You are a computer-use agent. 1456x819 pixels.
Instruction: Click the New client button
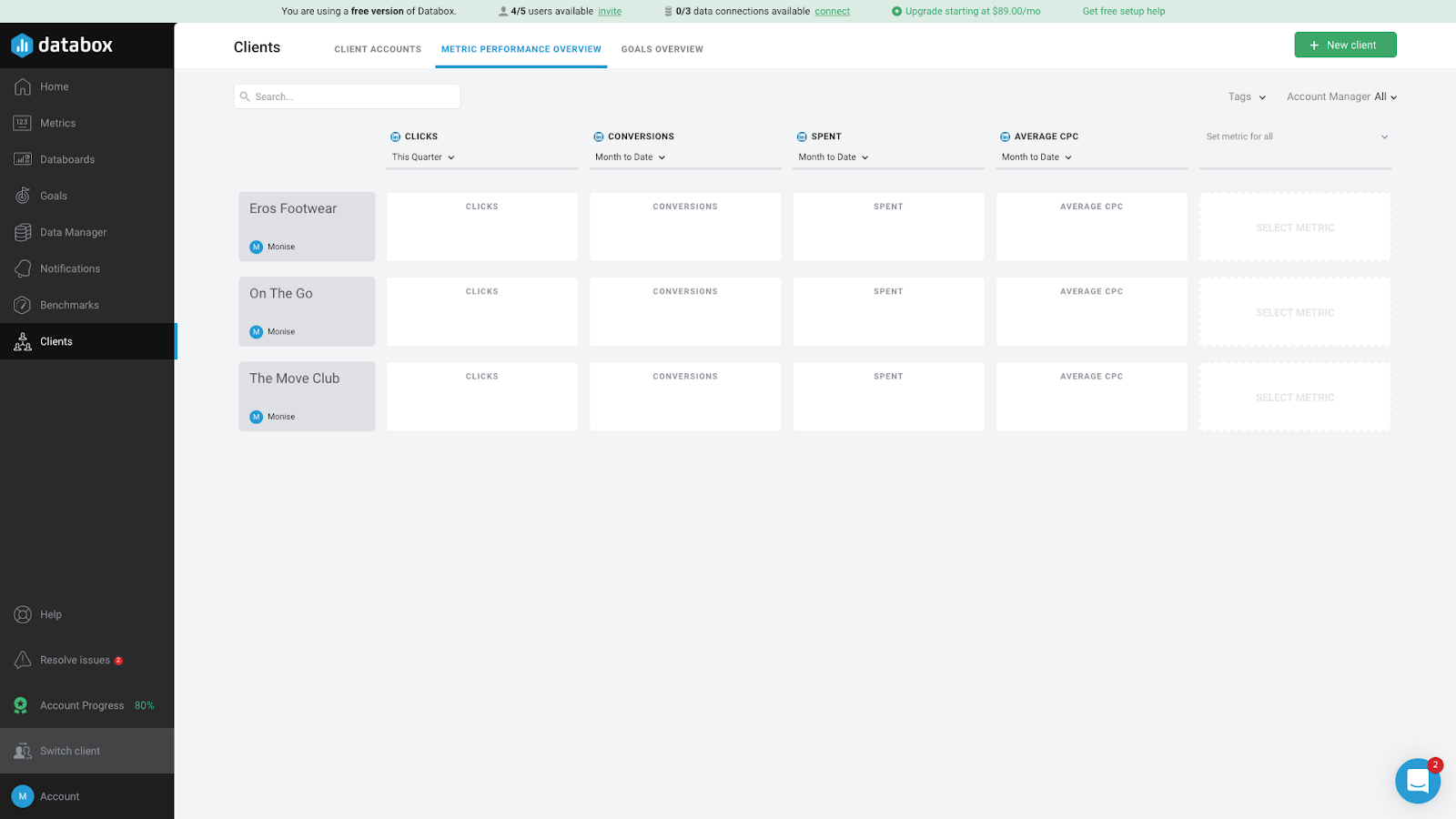point(1345,45)
